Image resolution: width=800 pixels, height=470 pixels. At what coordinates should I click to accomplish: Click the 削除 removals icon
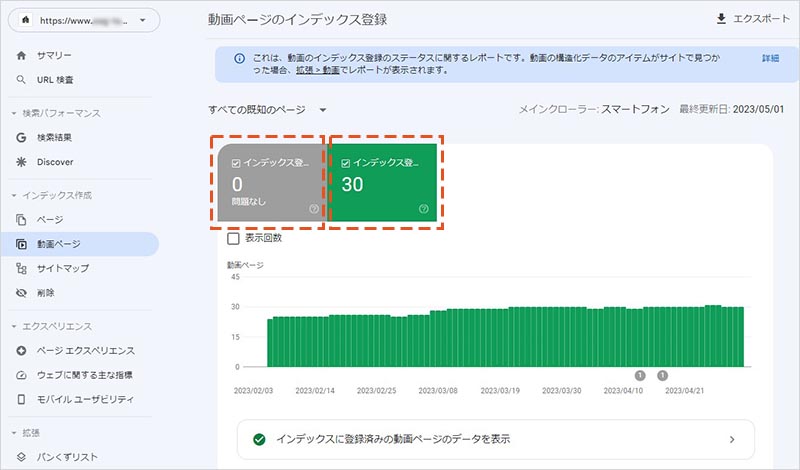(x=22, y=293)
